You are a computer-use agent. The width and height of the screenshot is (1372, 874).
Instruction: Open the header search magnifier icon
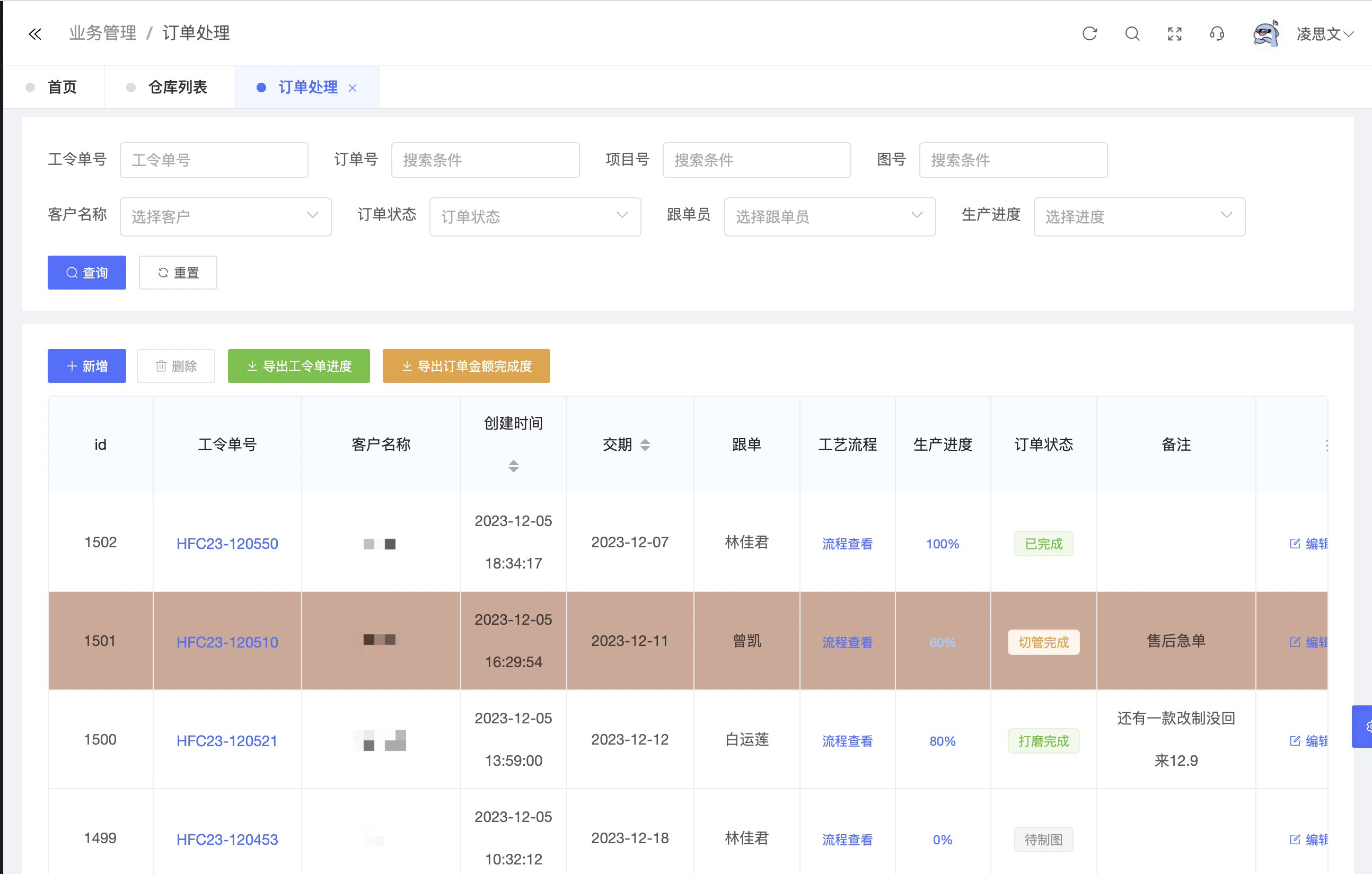click(x=1132, y=33)
